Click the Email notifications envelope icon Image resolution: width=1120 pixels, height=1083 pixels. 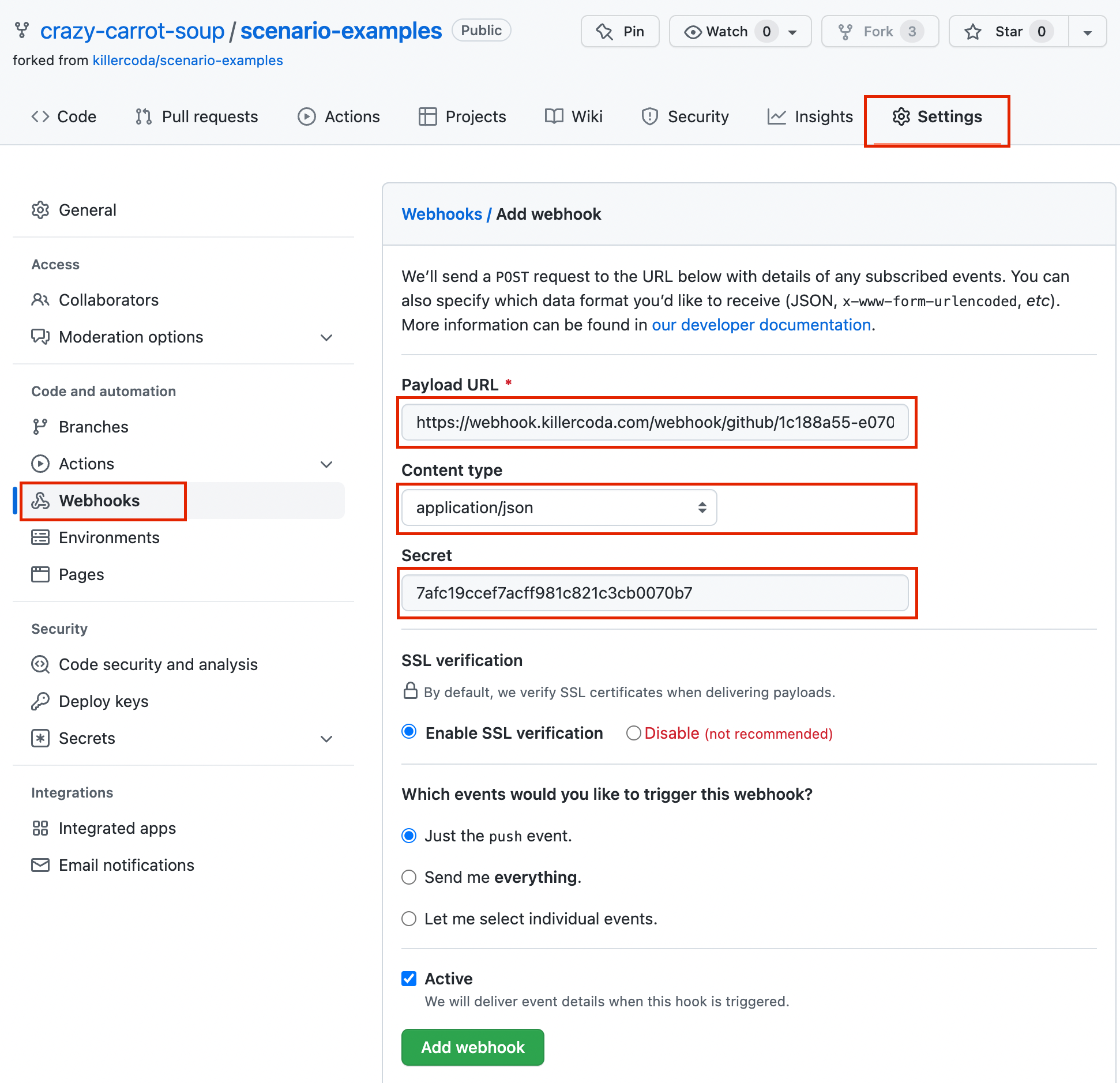click(x=40, y=865)
